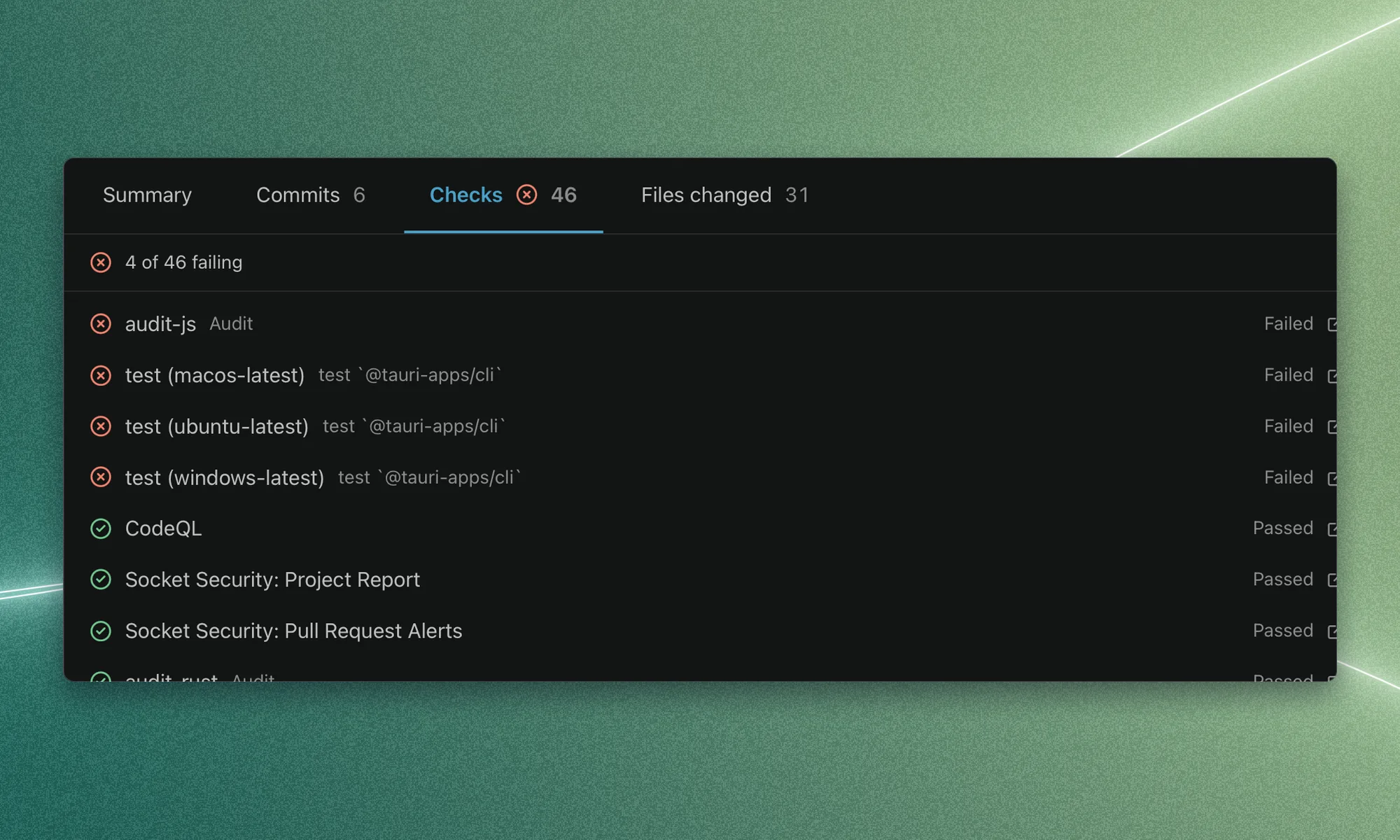Click the '6' count beside Commits
Screen dimensions: 1400x840
(x=359, y=195)
